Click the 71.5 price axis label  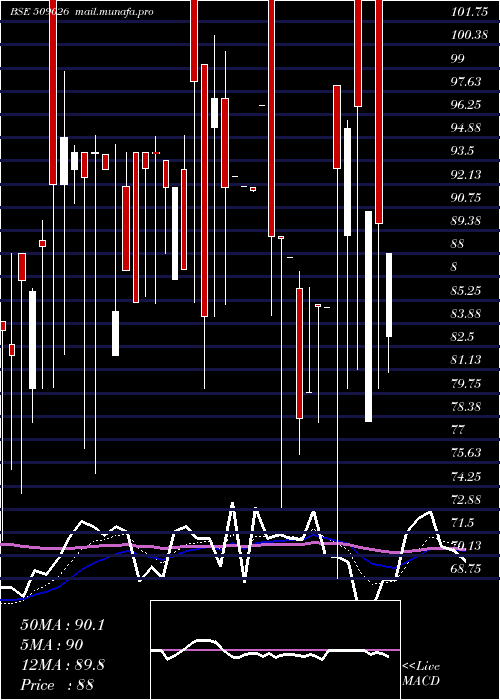[462, 522]
